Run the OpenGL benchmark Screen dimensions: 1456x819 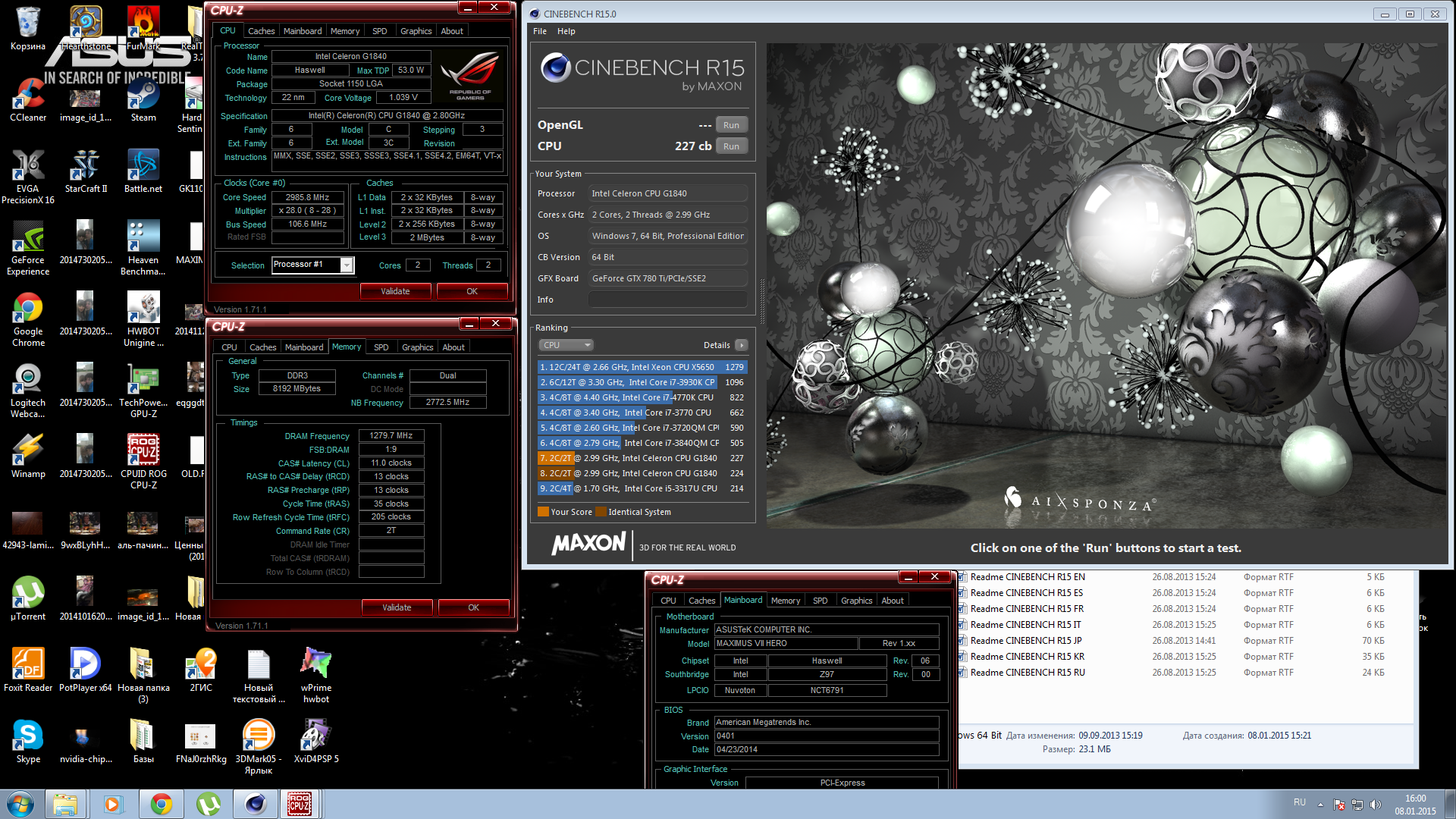tap(731, 125)
